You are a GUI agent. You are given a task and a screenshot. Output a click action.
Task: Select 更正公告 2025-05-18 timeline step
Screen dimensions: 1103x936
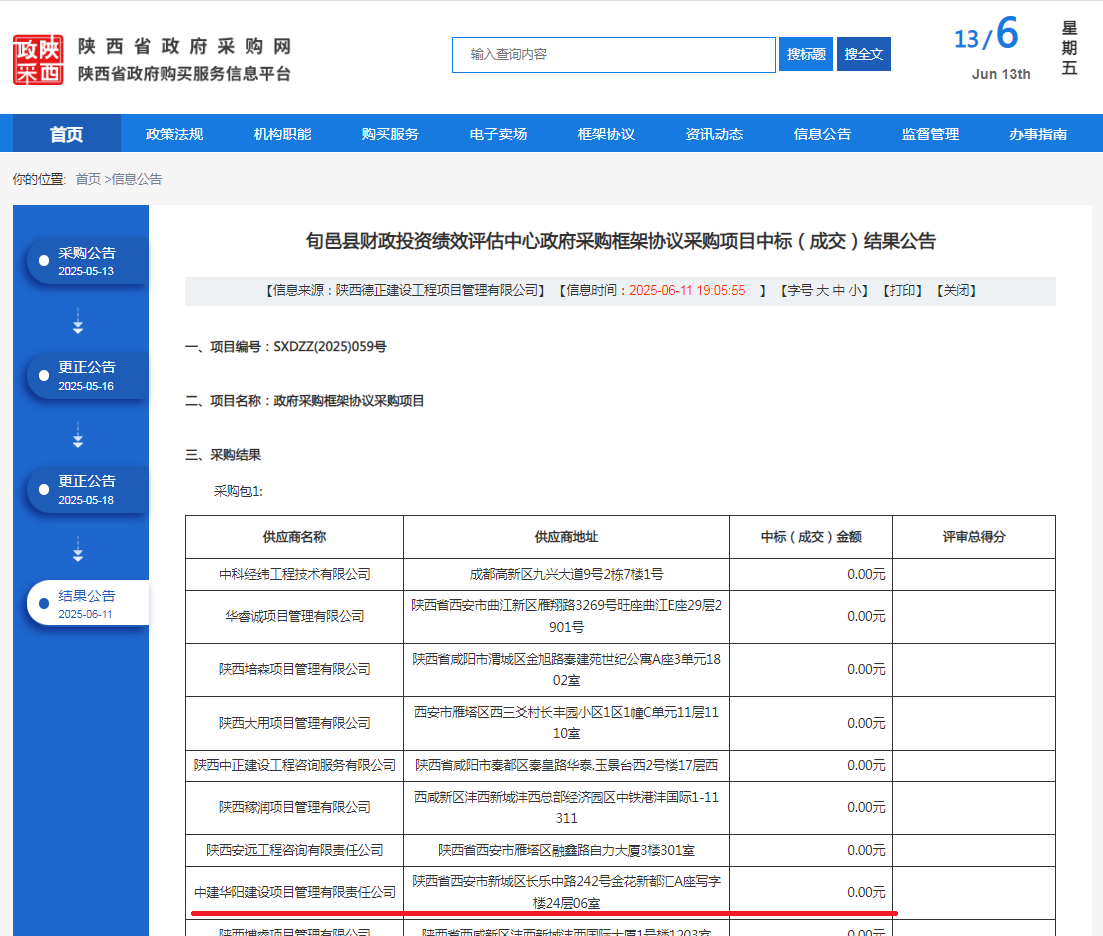pyautogui.click(x=88, y=489)
